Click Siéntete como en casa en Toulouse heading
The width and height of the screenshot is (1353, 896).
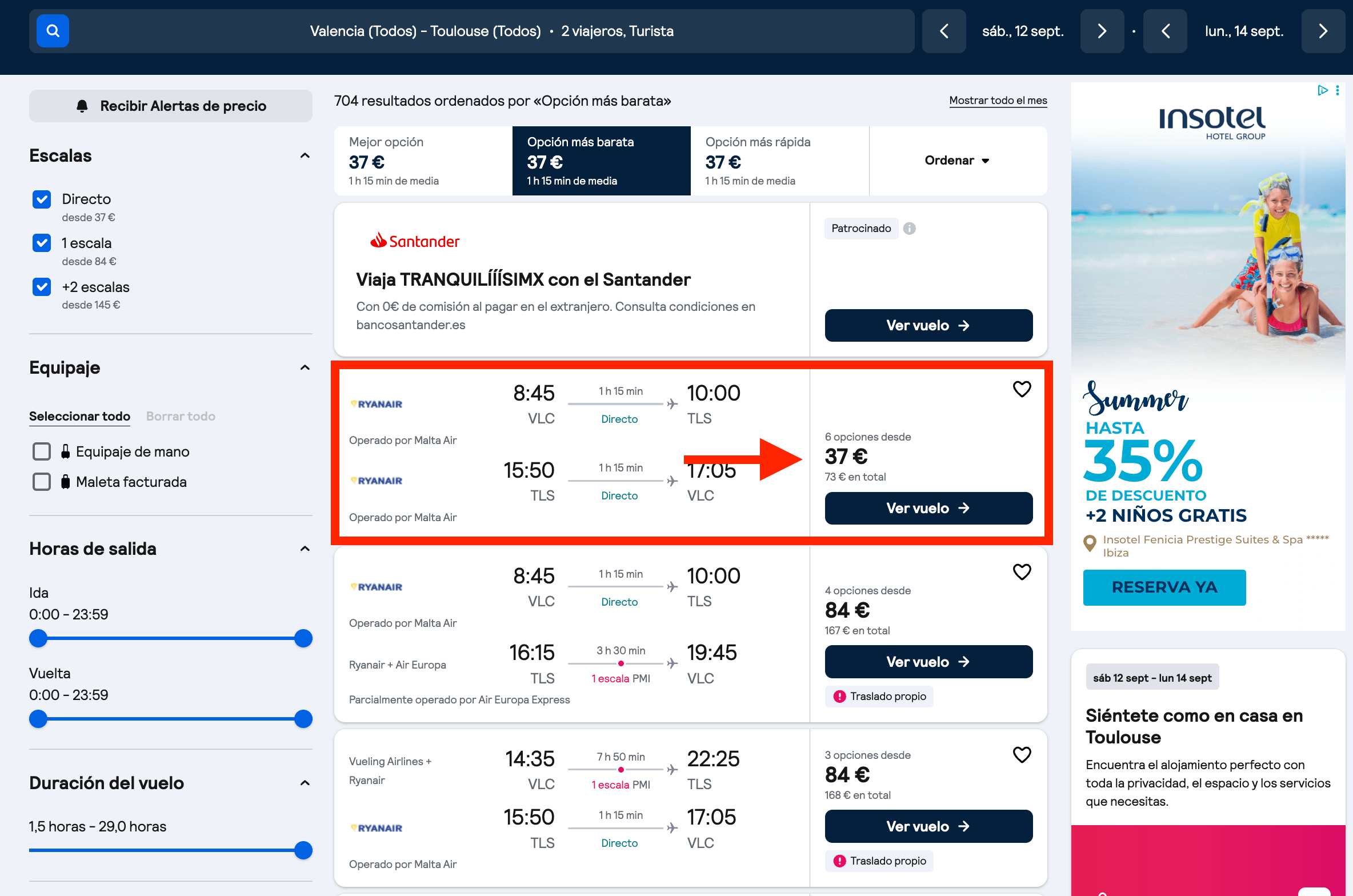click(1194, 726)
